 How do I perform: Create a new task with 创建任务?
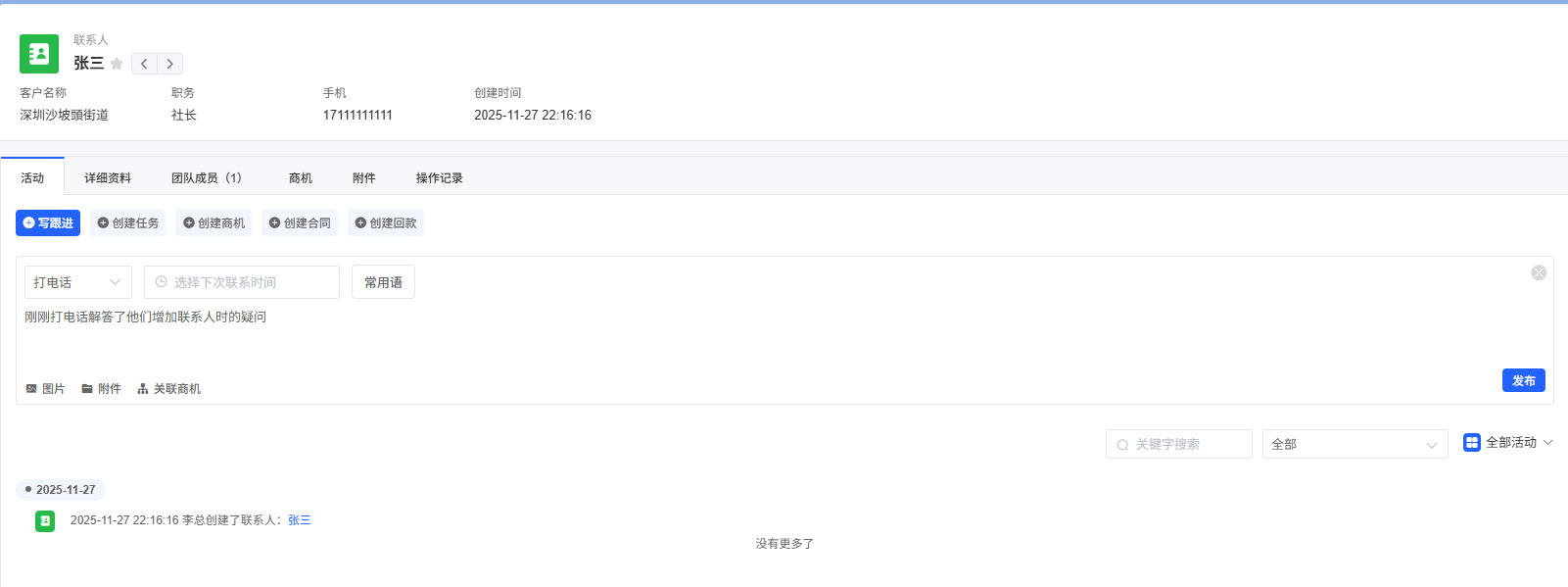tap(128, 223)
